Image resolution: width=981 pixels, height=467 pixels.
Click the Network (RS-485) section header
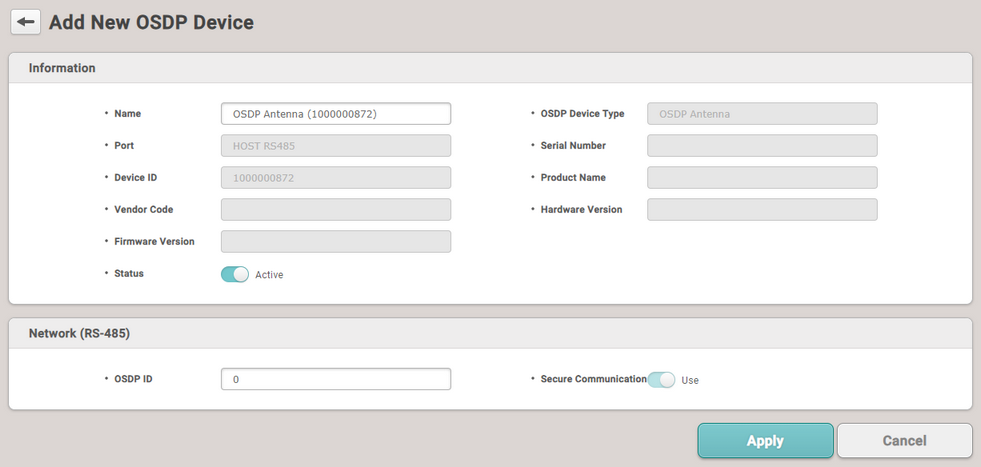pyautogui.click(x=490, y=334)
